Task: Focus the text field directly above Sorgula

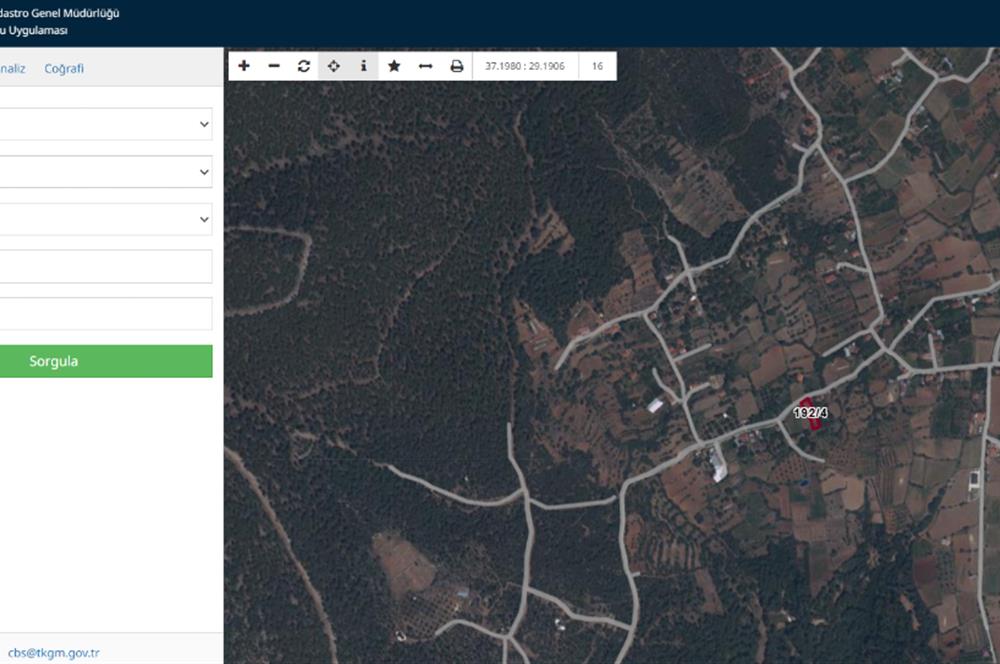Action: 106,313
